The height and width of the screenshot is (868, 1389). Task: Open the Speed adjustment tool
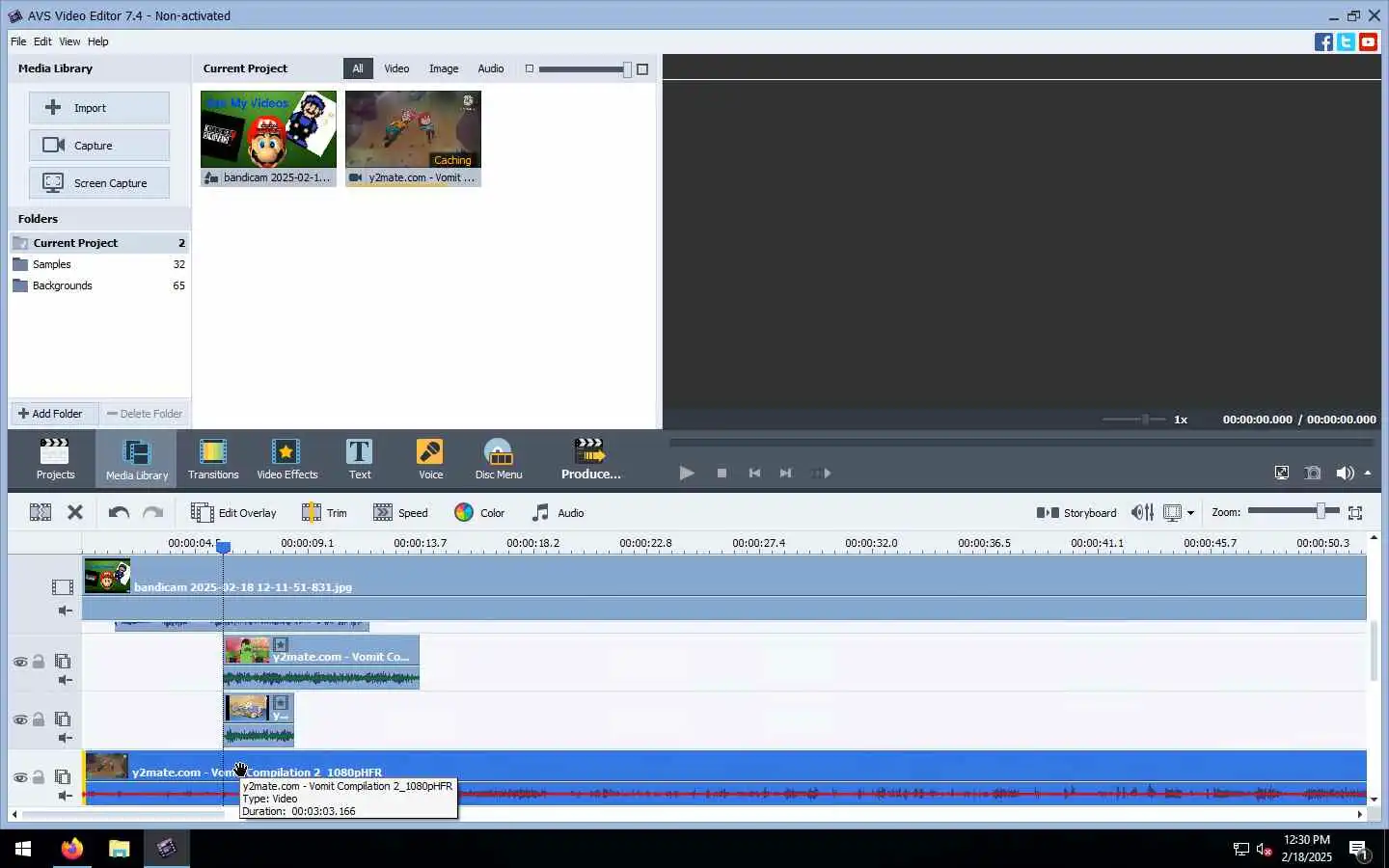[400, 513]
